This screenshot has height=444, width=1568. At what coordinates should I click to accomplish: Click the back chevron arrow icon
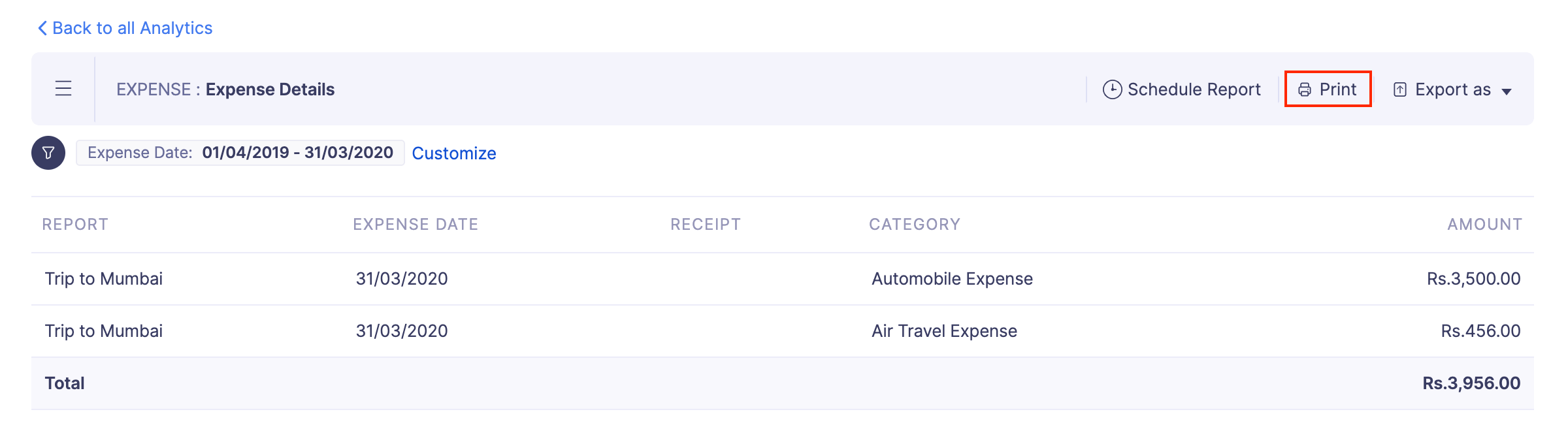pyautogui.click(x=42, y=28)
